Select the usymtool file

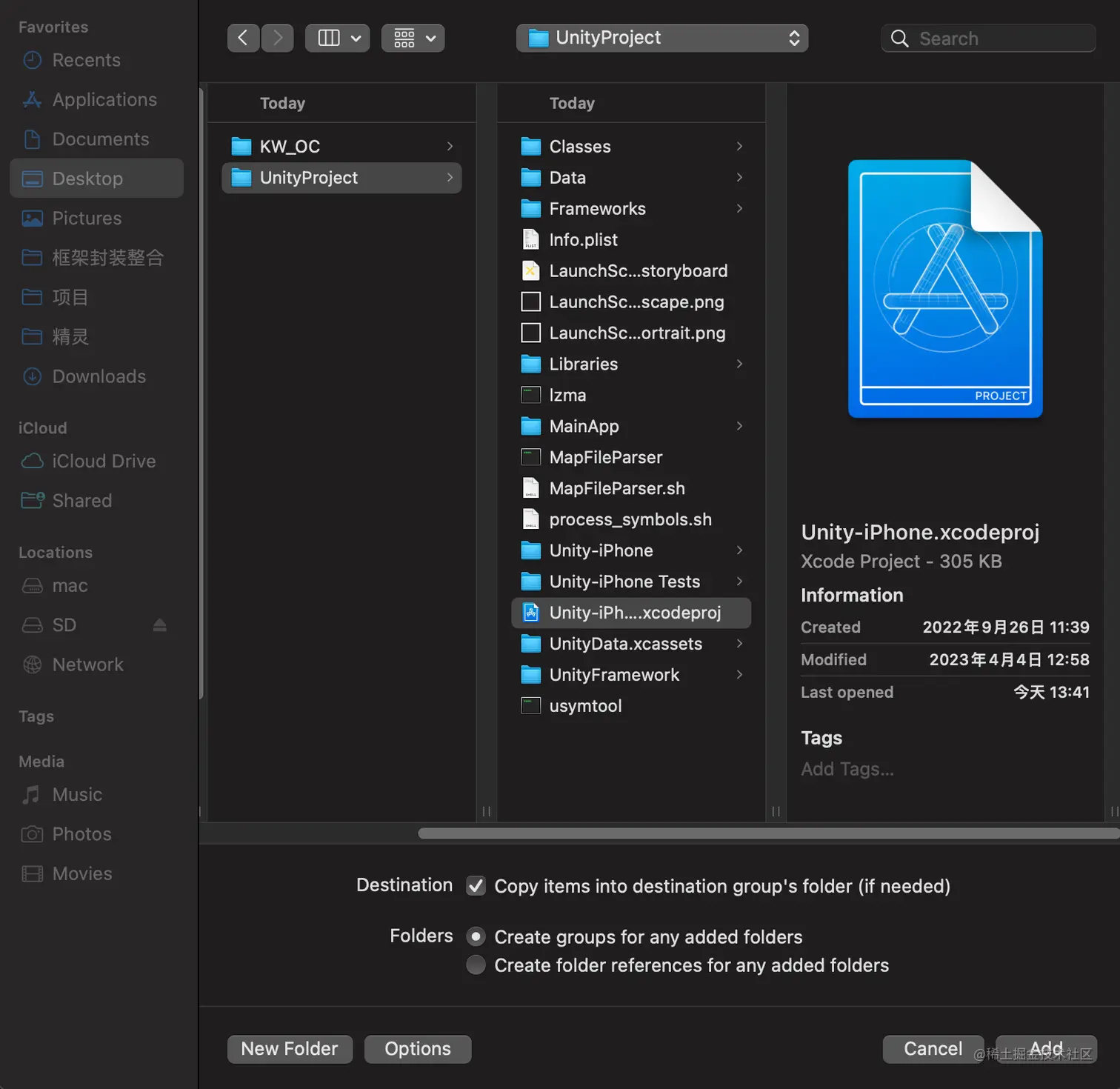(x=631, y=706)
